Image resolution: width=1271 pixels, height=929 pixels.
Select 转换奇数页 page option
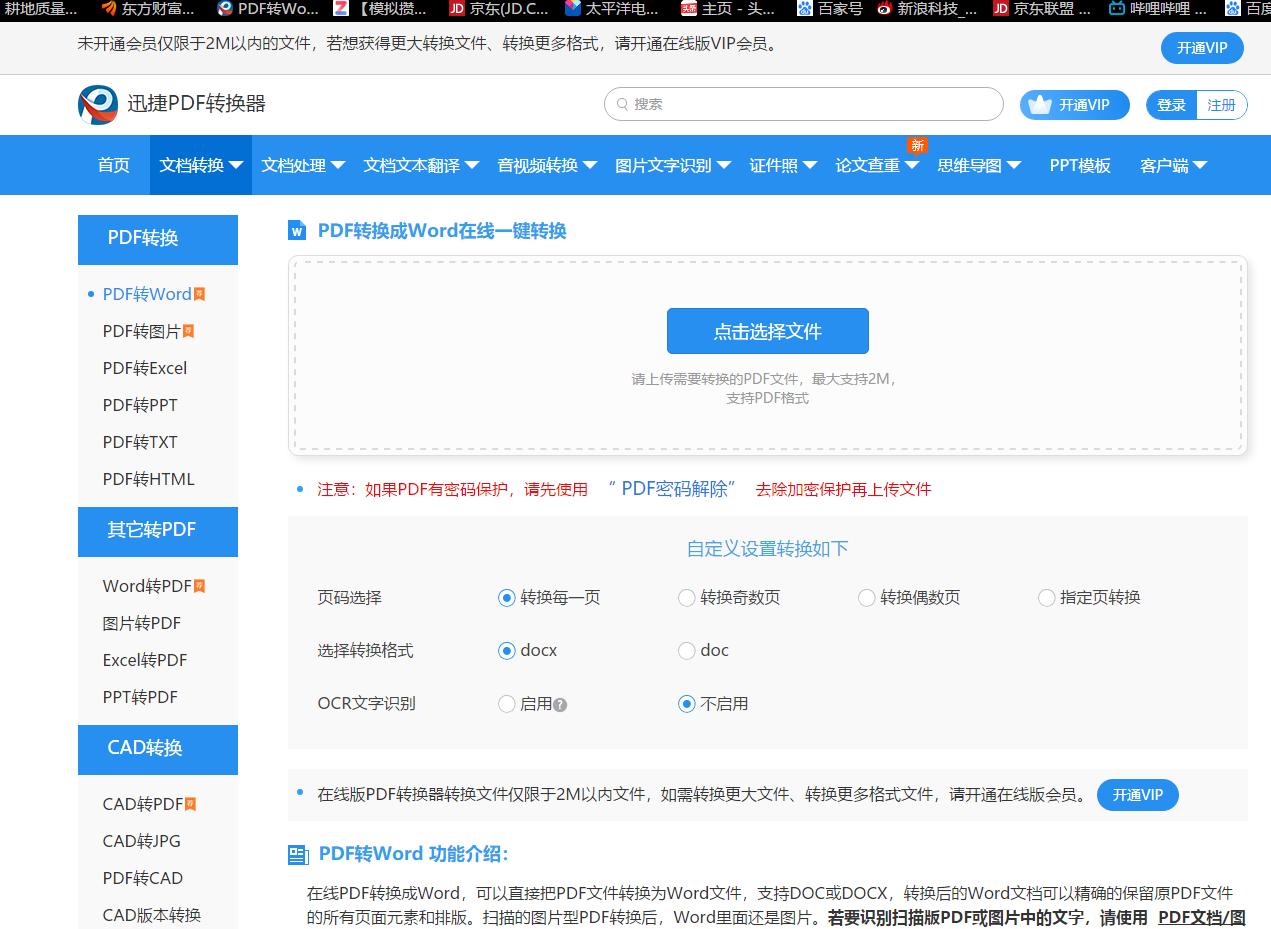point(686,597)
